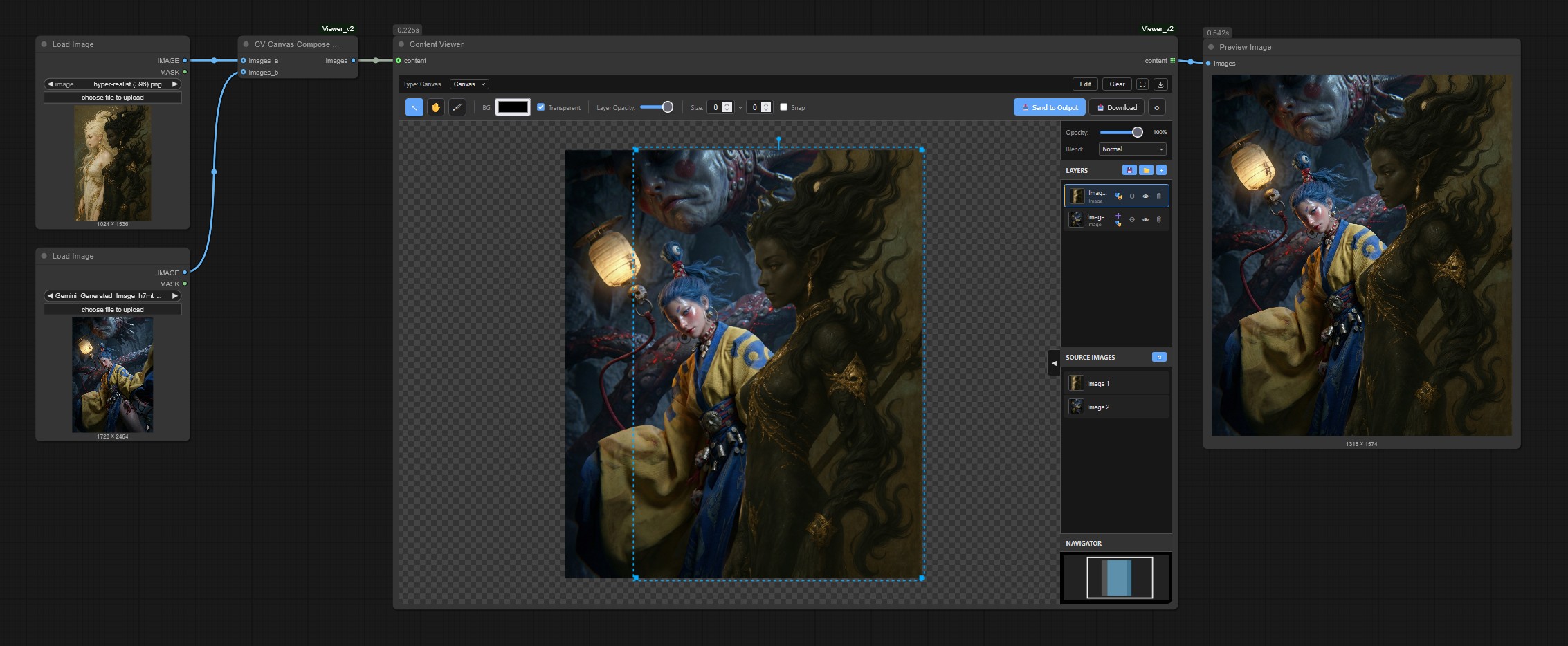
Task: Select Image 2 in Source Images
Action: click(x=1116, y=407)
